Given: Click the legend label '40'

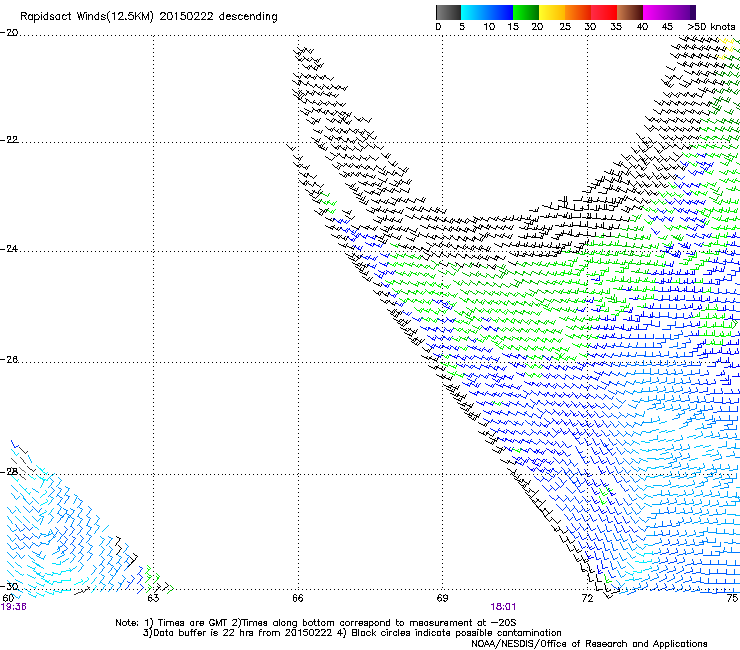Looking at the screenshot, I should 642,27.
